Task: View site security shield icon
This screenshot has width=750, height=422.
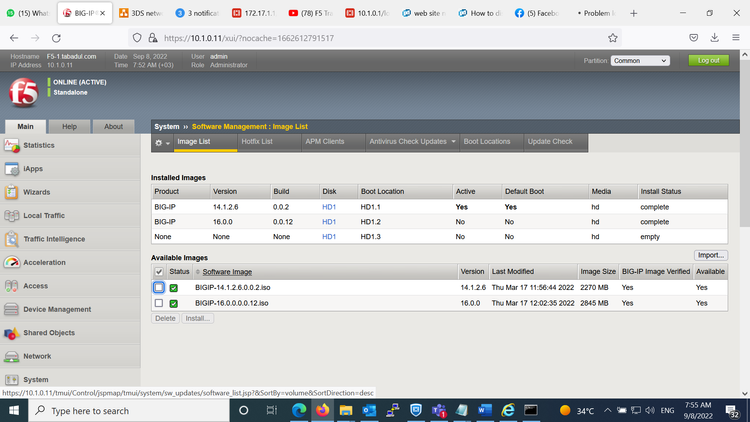Action: coord(137,38)
